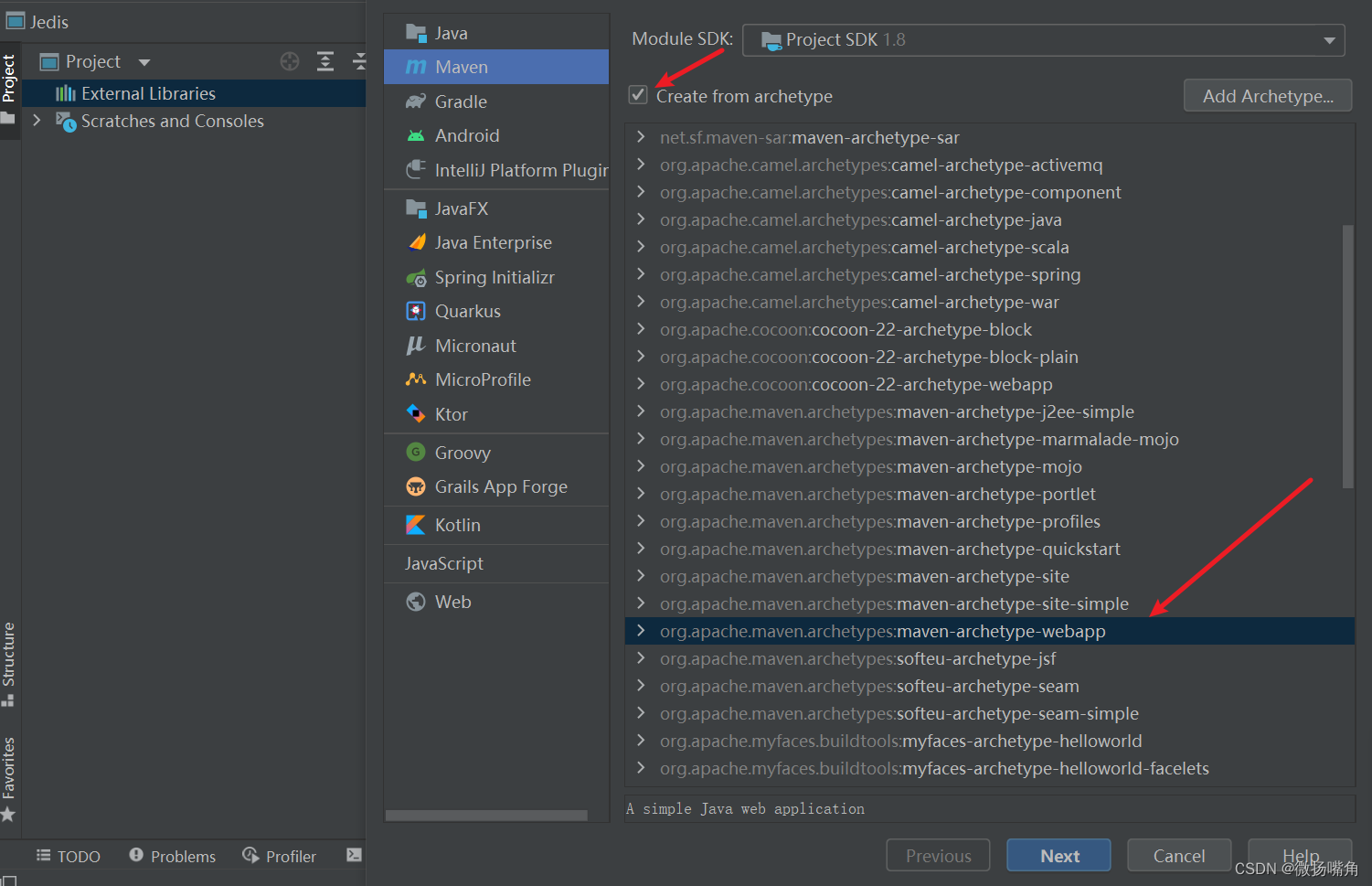Expand maven-archetype-quickstart entry
1372x886 pixels.
coord(641,549)
